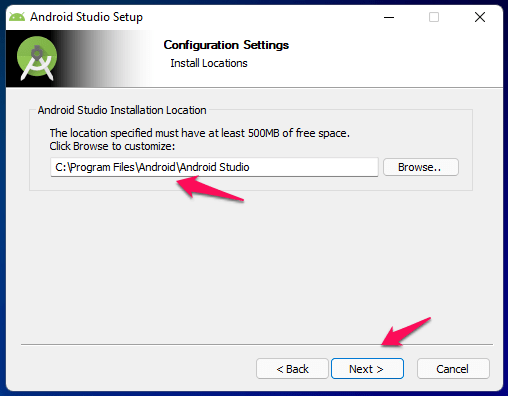
Task: Cancel the Android Studio setup
Action: (453, 369)
